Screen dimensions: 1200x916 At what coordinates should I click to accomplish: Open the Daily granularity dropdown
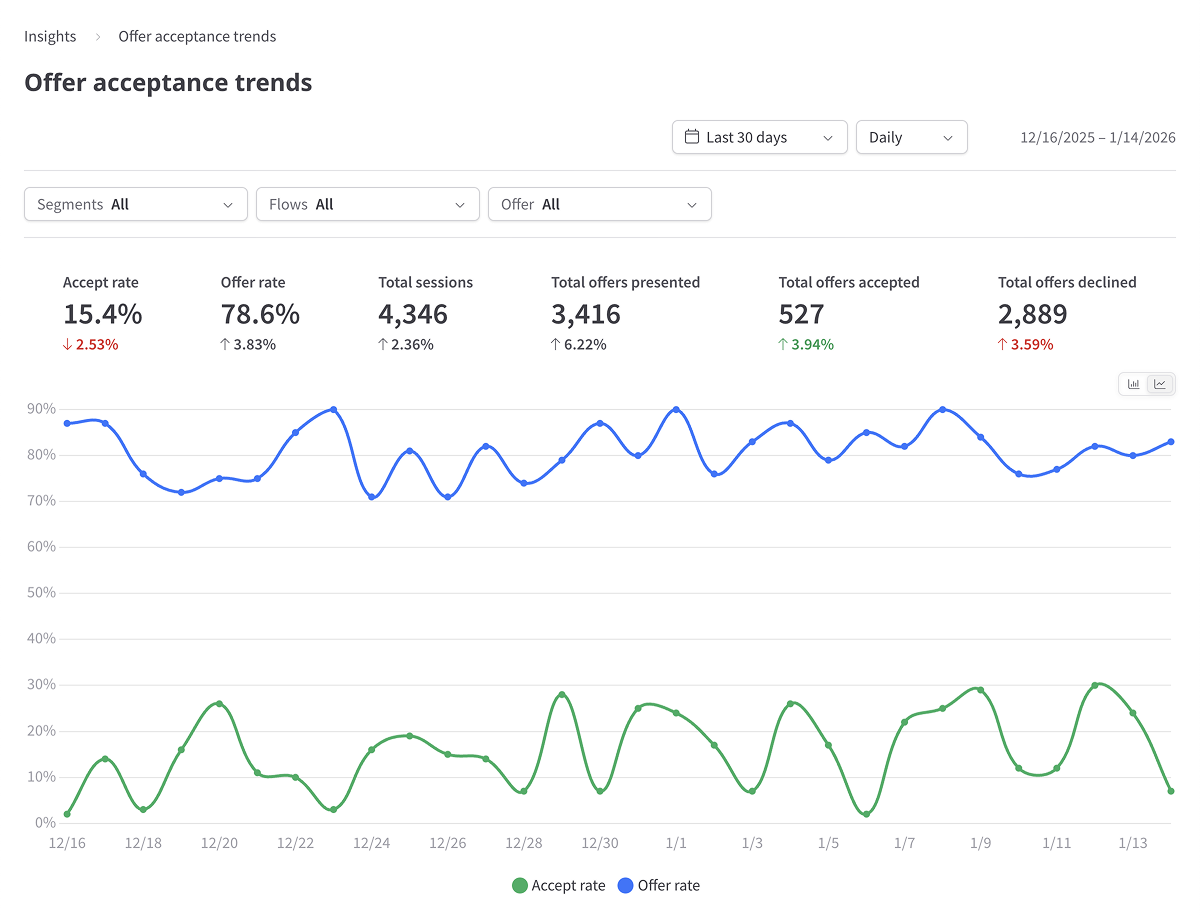(911, 137)
